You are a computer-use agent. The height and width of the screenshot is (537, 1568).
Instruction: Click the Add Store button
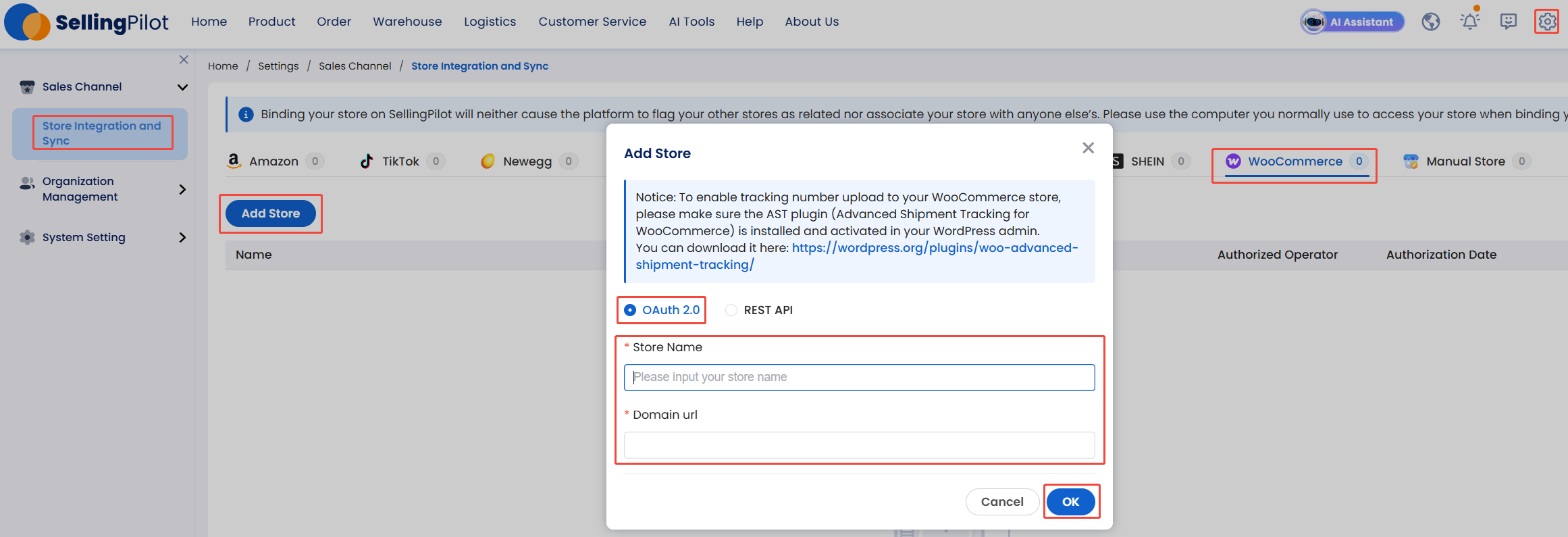click(271, 213)
